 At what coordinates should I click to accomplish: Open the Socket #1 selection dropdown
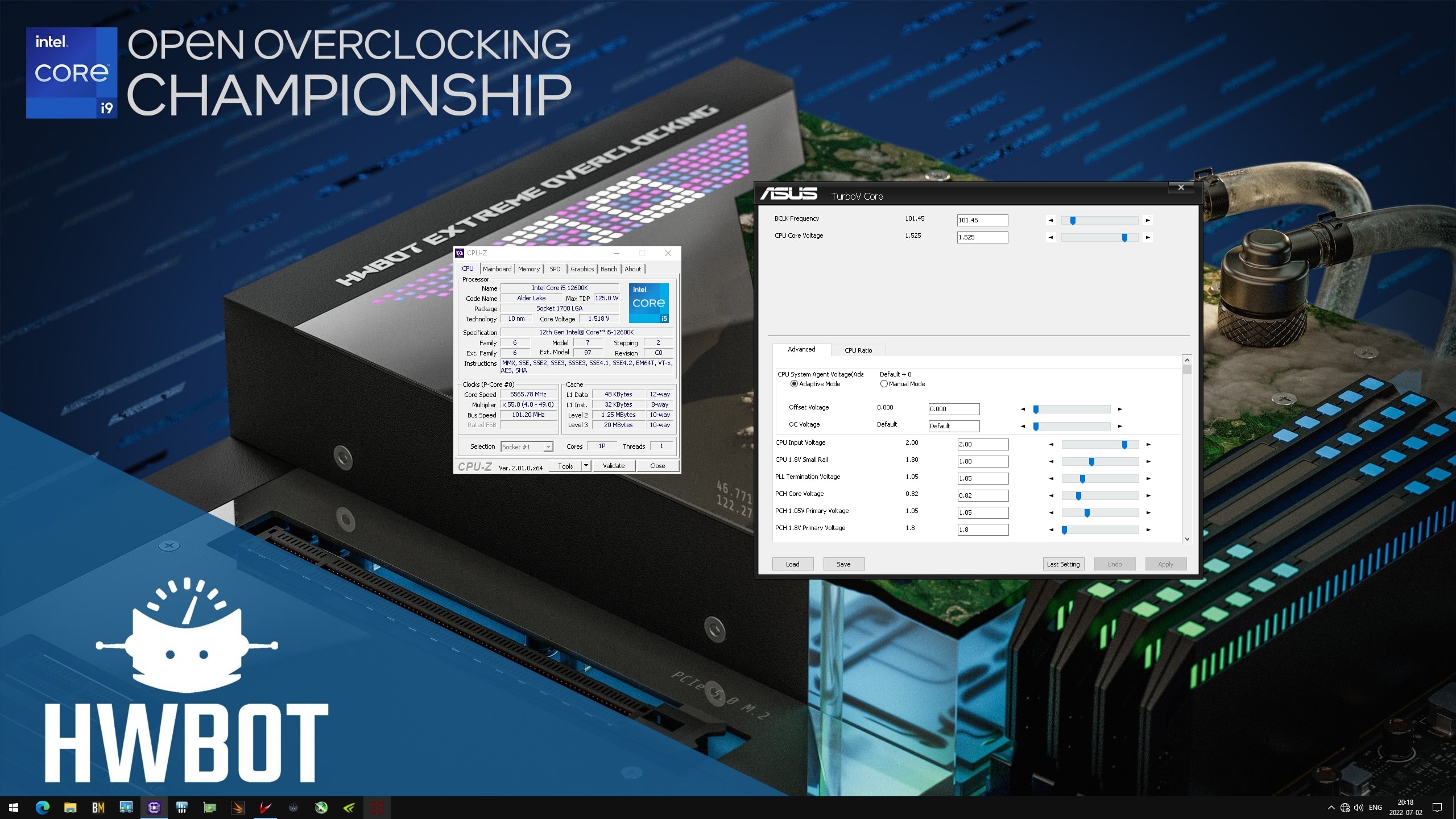[527, 446]
